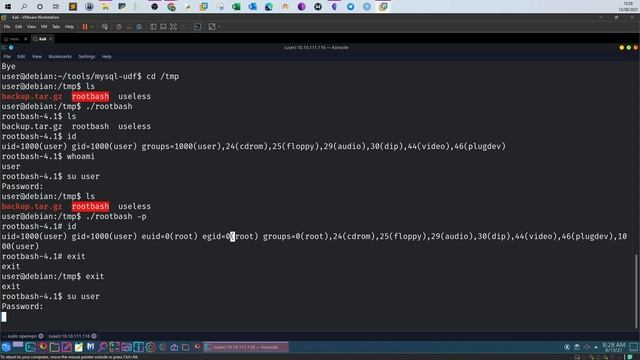Launch the terminal from Kali panel
This screenshot has width=640, height=360.
click(30, 347)
